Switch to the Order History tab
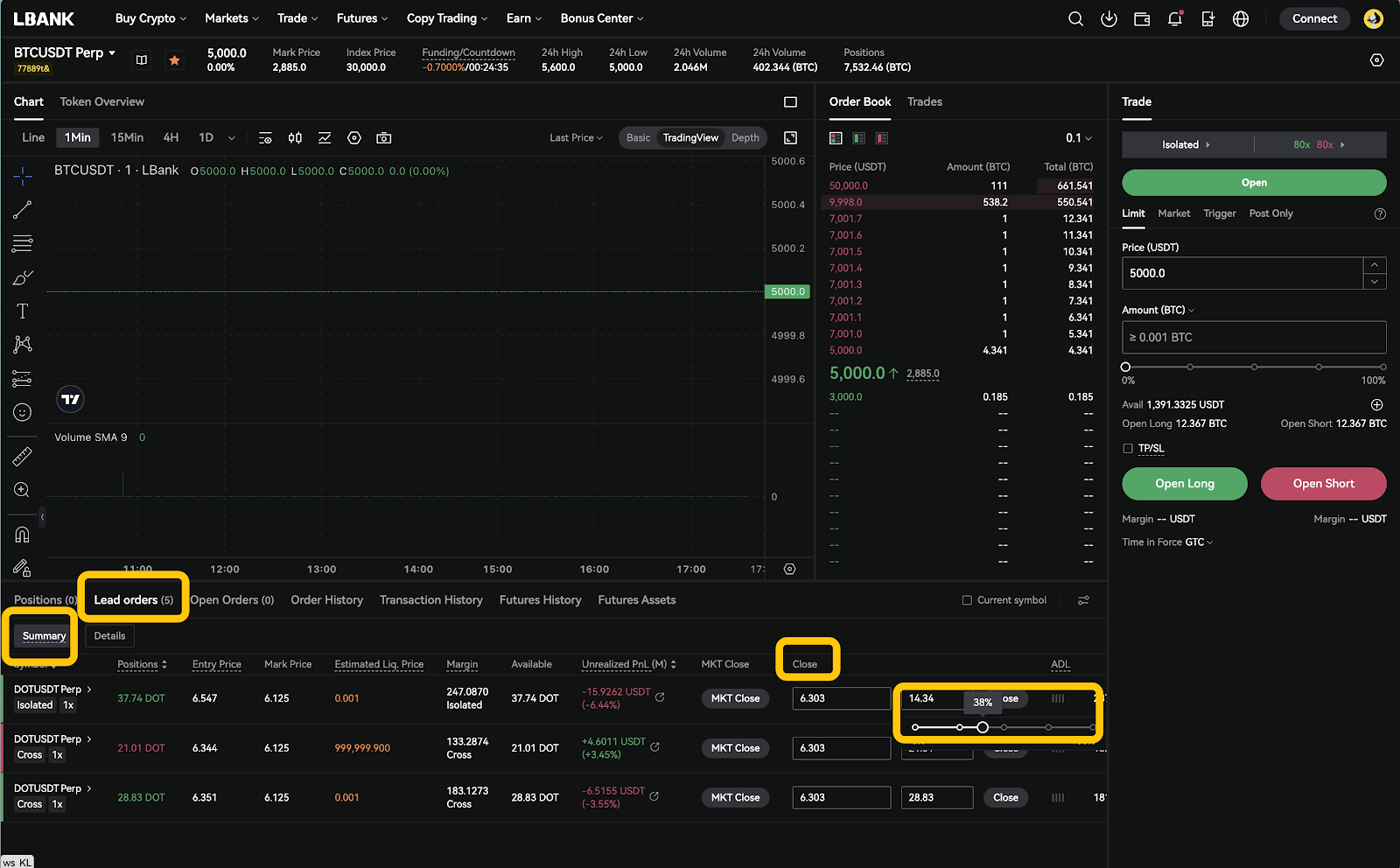Screen dimensions: 1400x868 [326, 600]
